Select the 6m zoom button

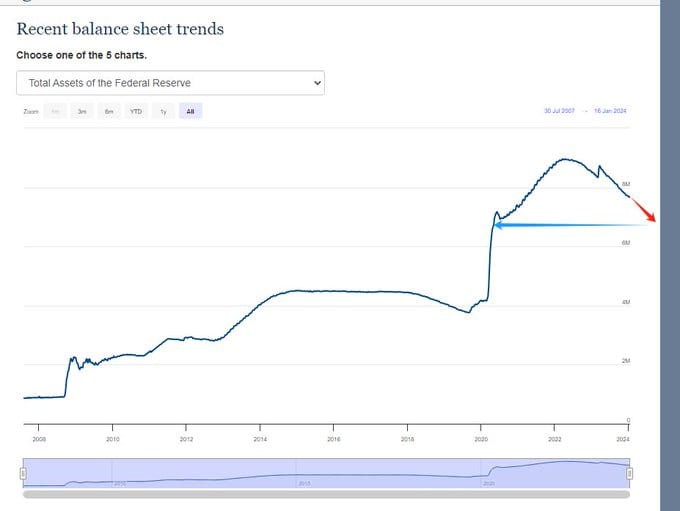coord(109,111)
